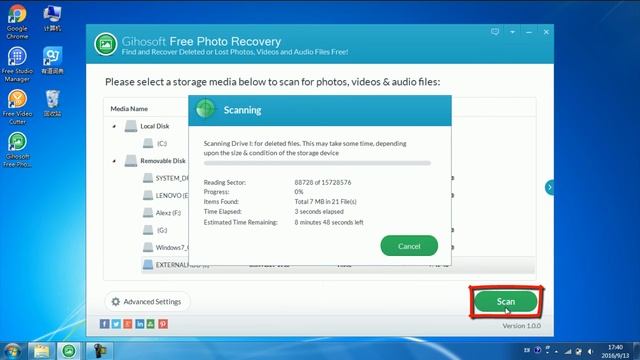The image size is (640, 360).
Task: Open the Recycle Bin desktop icon
Action: [52, 103]
